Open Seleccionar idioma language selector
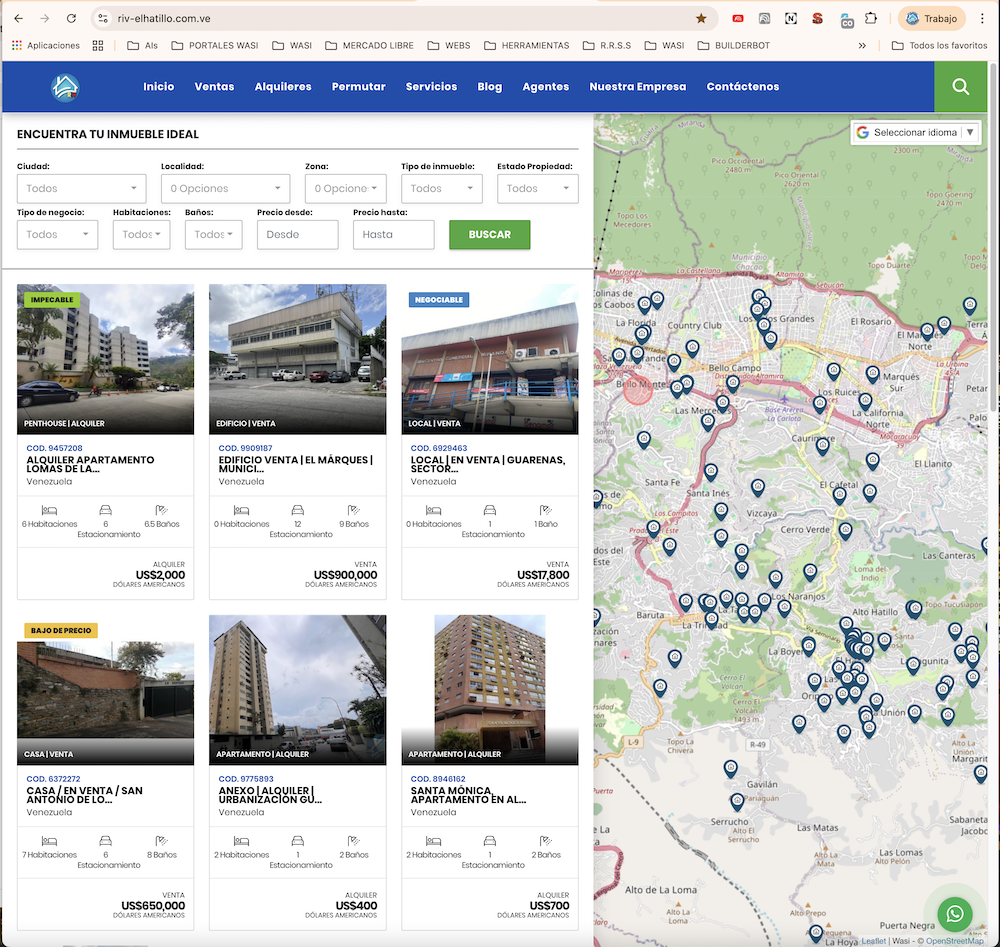 click(915, 132)
